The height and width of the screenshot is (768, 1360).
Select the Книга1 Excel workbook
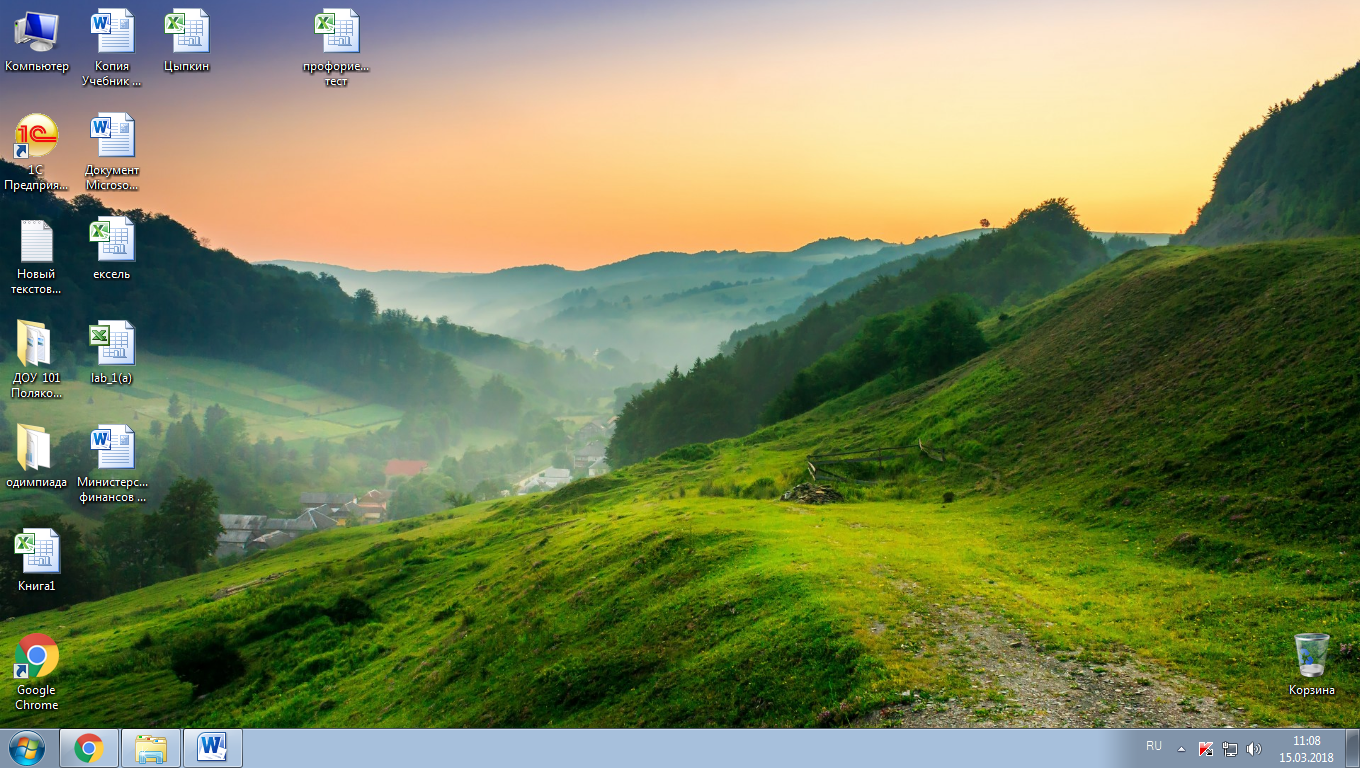pyautogui.click(x=37, y=560)
